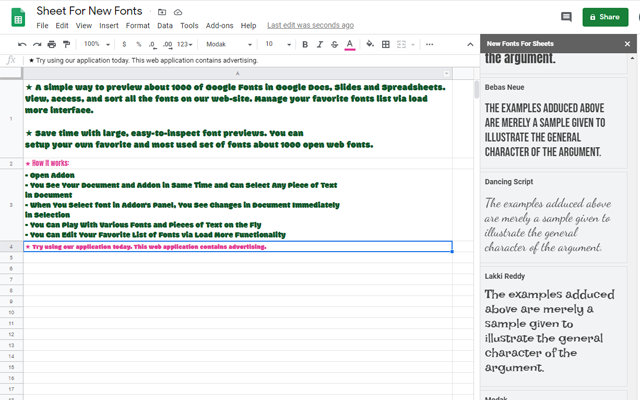640x400 pixels.
Task: Decrease decimal places
Action: (152, 44)
